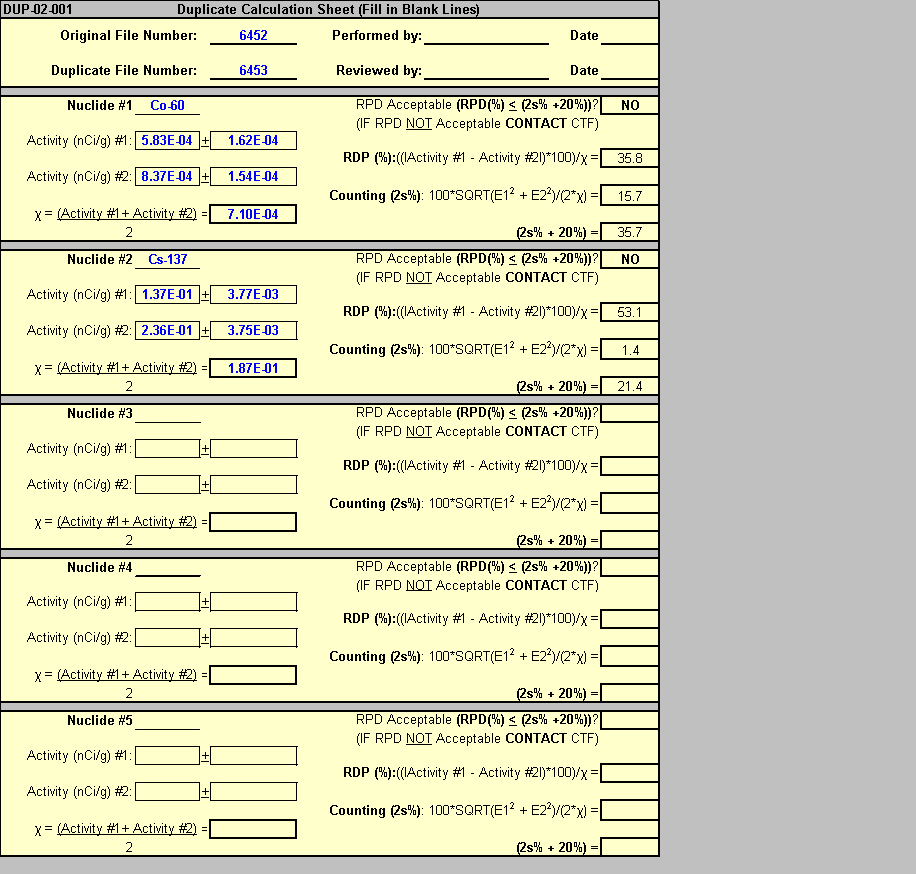The image size is (916, 874).
Task: Click the blank Nuclide #3 name line
Action: pyautogui.click(x=168, y=414)
